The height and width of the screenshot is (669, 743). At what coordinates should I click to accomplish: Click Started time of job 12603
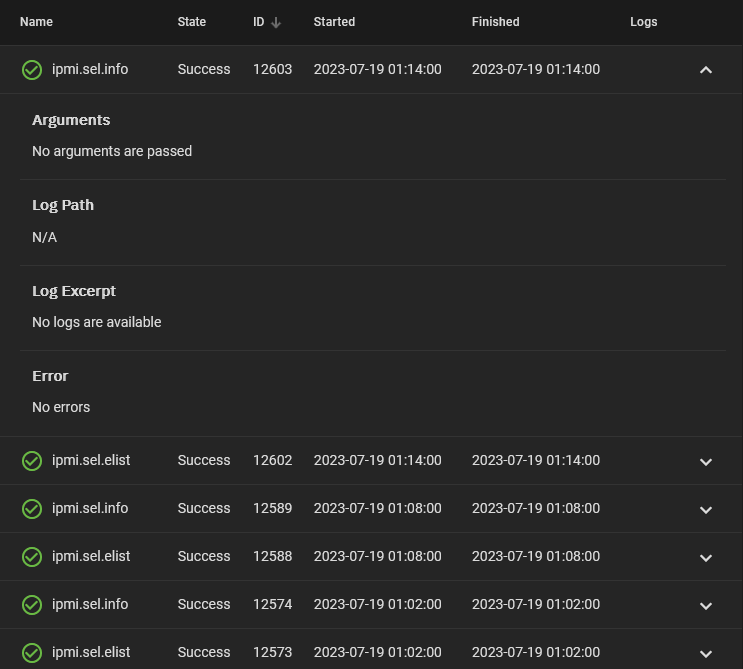[378, 69]
